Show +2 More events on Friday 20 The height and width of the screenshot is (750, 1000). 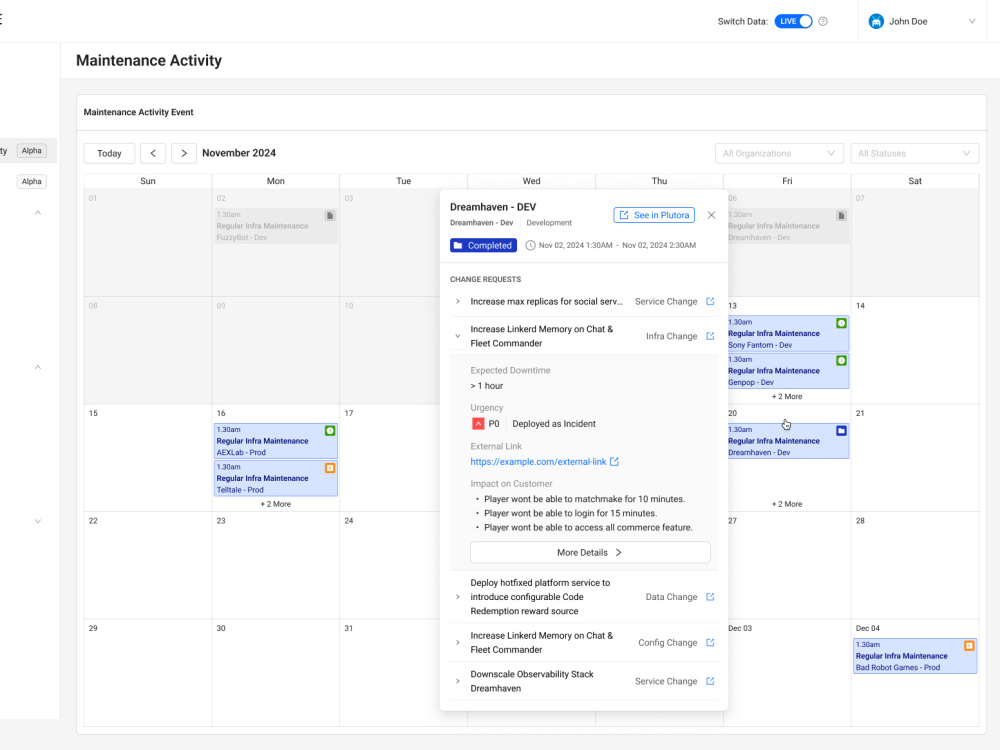(x=786, y=504)
